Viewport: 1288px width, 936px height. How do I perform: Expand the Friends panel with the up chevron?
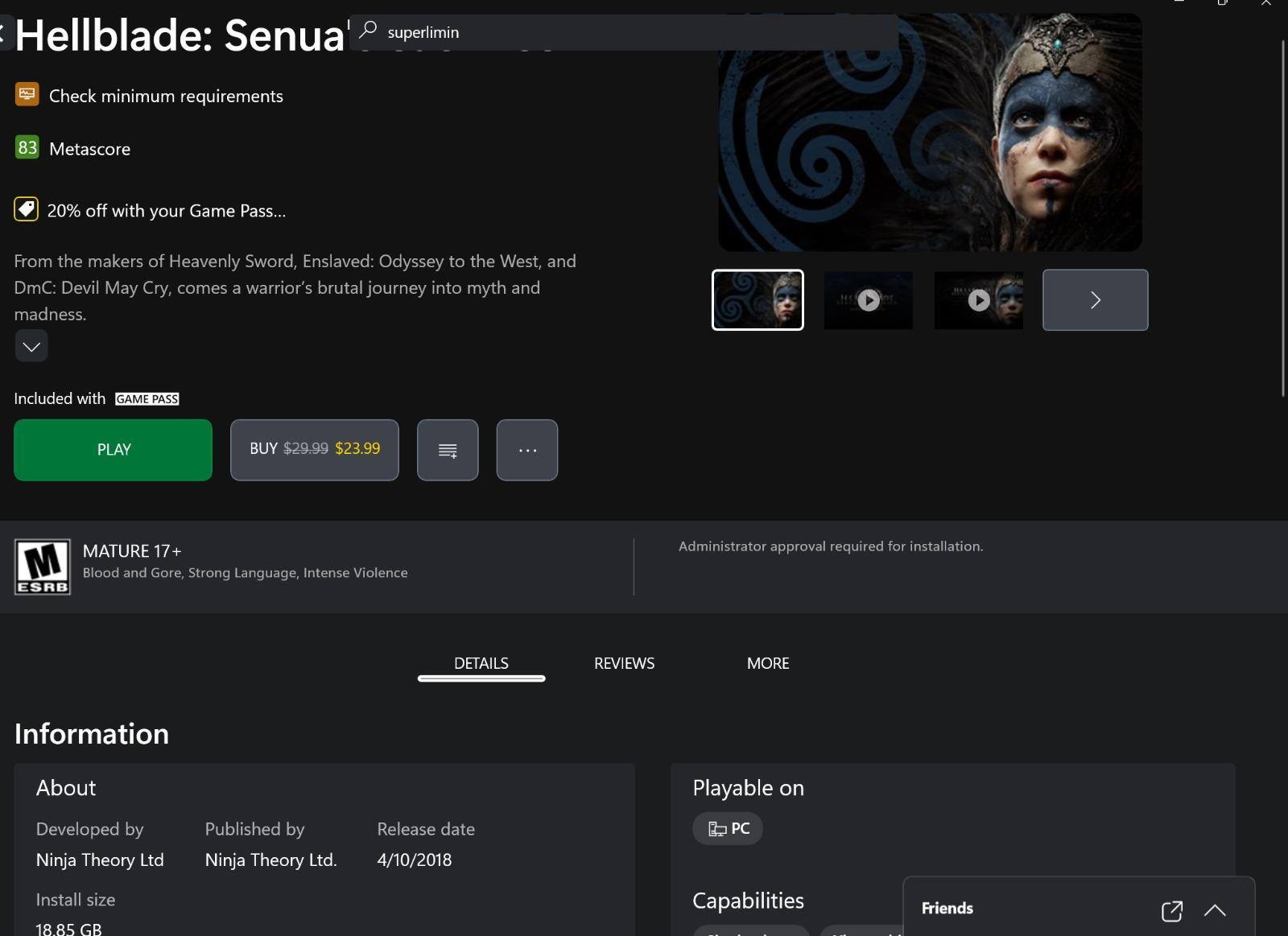click(x=1215, y=910)
